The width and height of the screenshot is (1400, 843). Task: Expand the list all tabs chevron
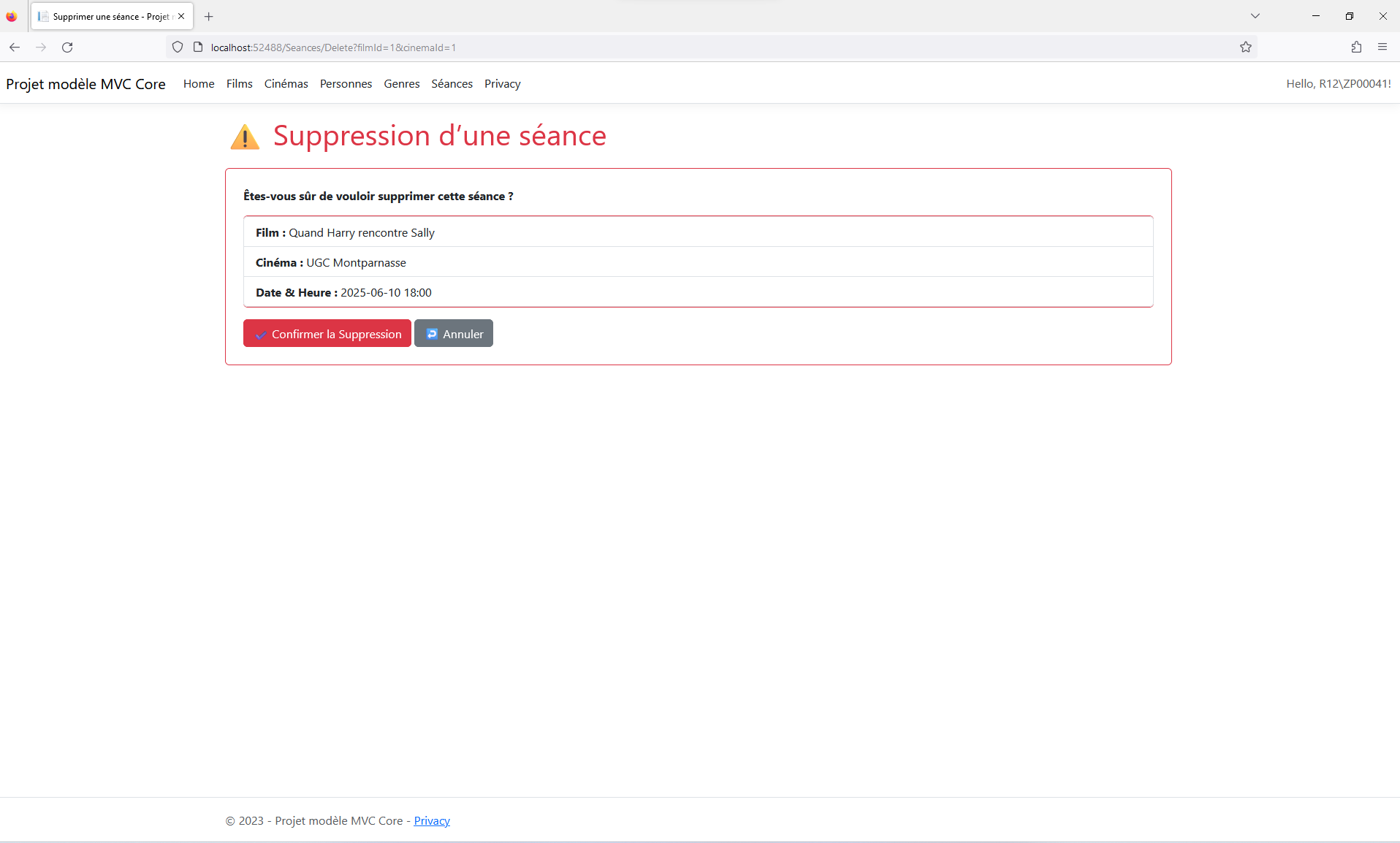1255,16
